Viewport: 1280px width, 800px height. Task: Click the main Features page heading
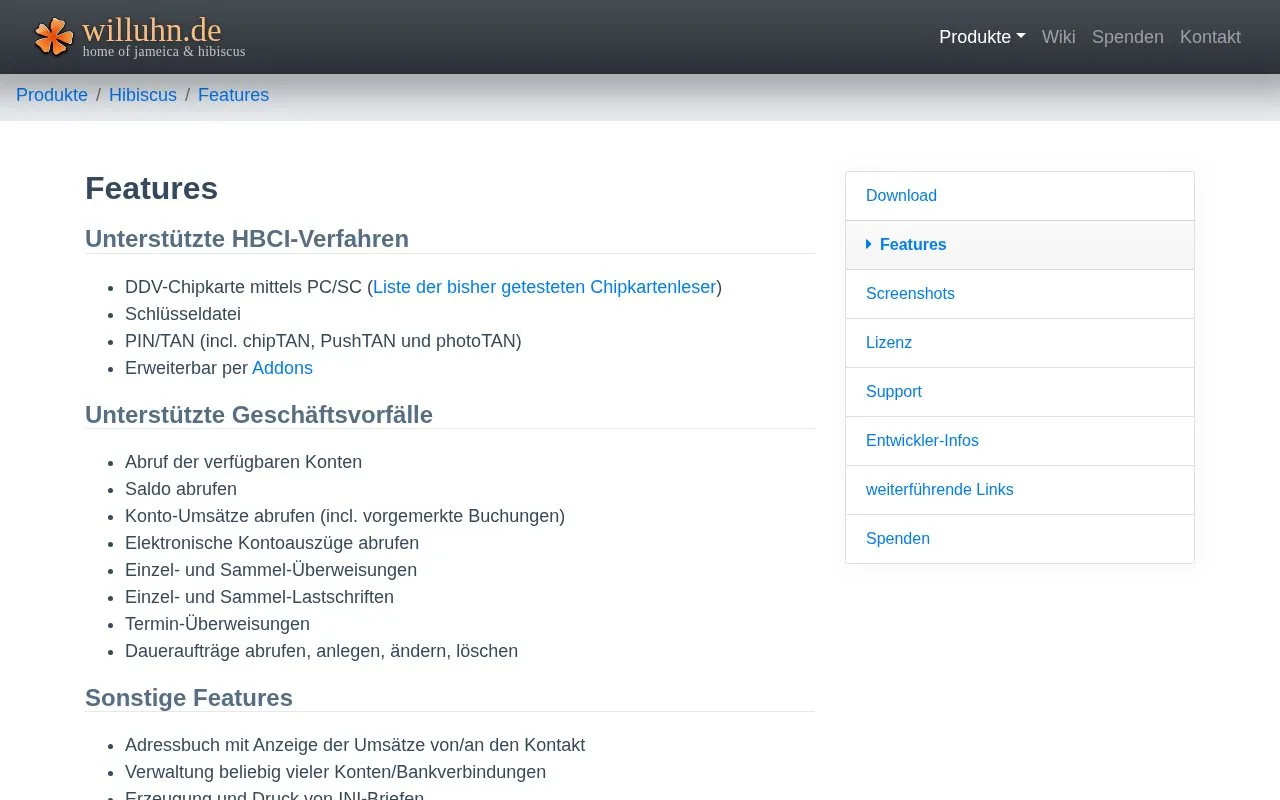click(x=151, y=188)
